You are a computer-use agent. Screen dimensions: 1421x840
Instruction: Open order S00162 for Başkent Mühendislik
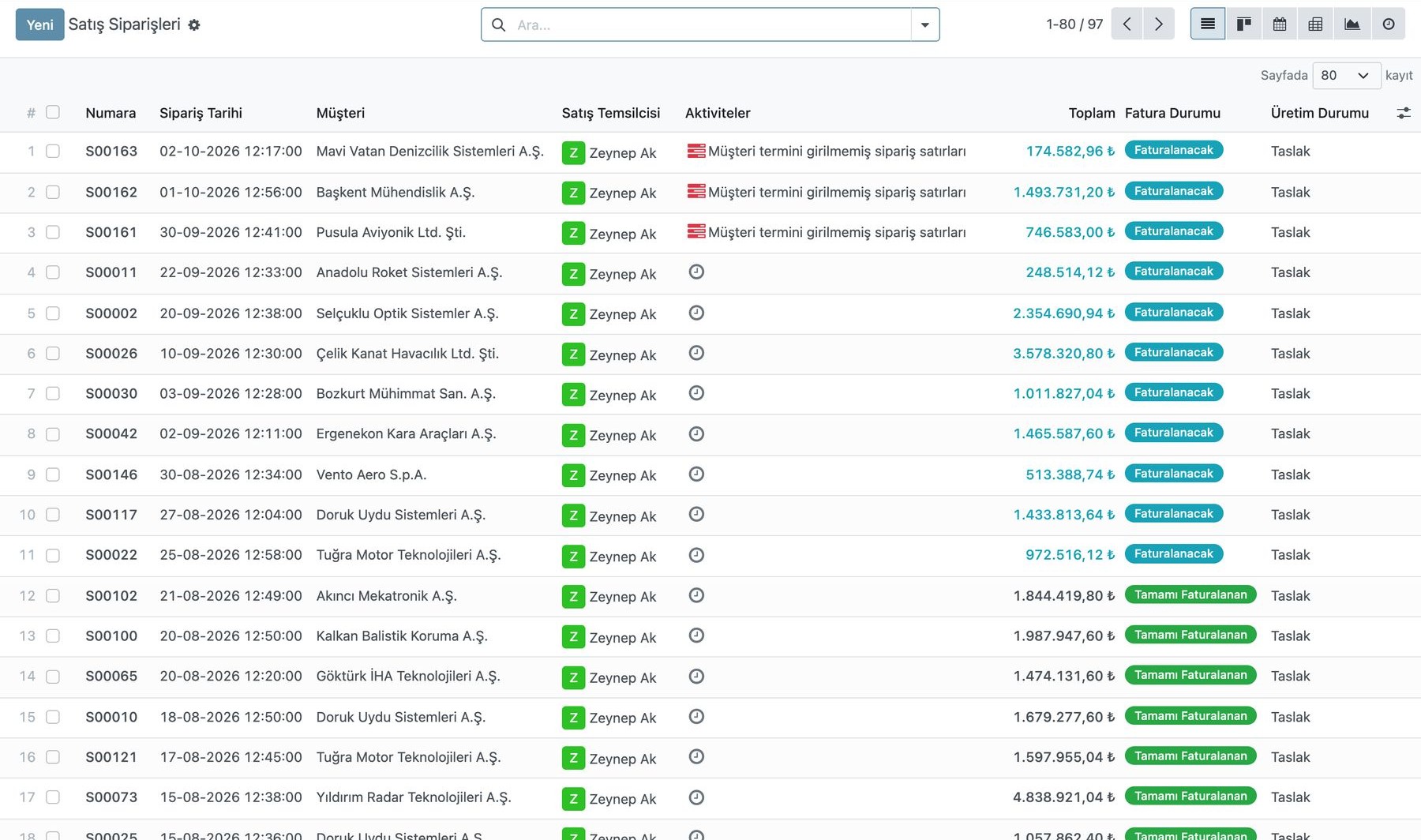point(111,192)
